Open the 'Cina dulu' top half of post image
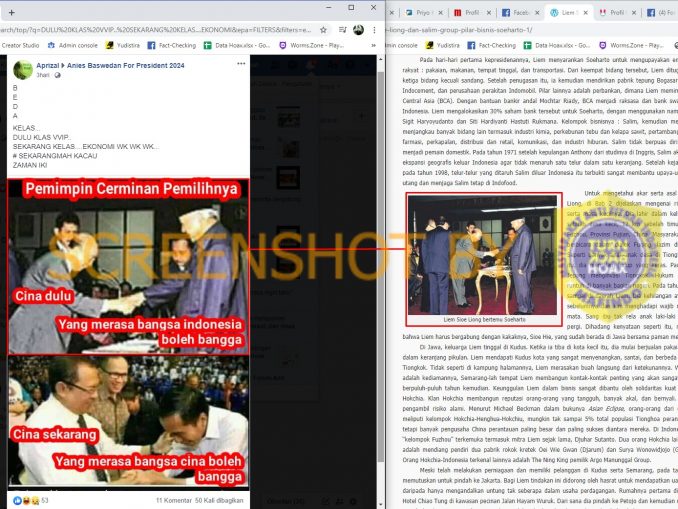 [x=128, y=267]
